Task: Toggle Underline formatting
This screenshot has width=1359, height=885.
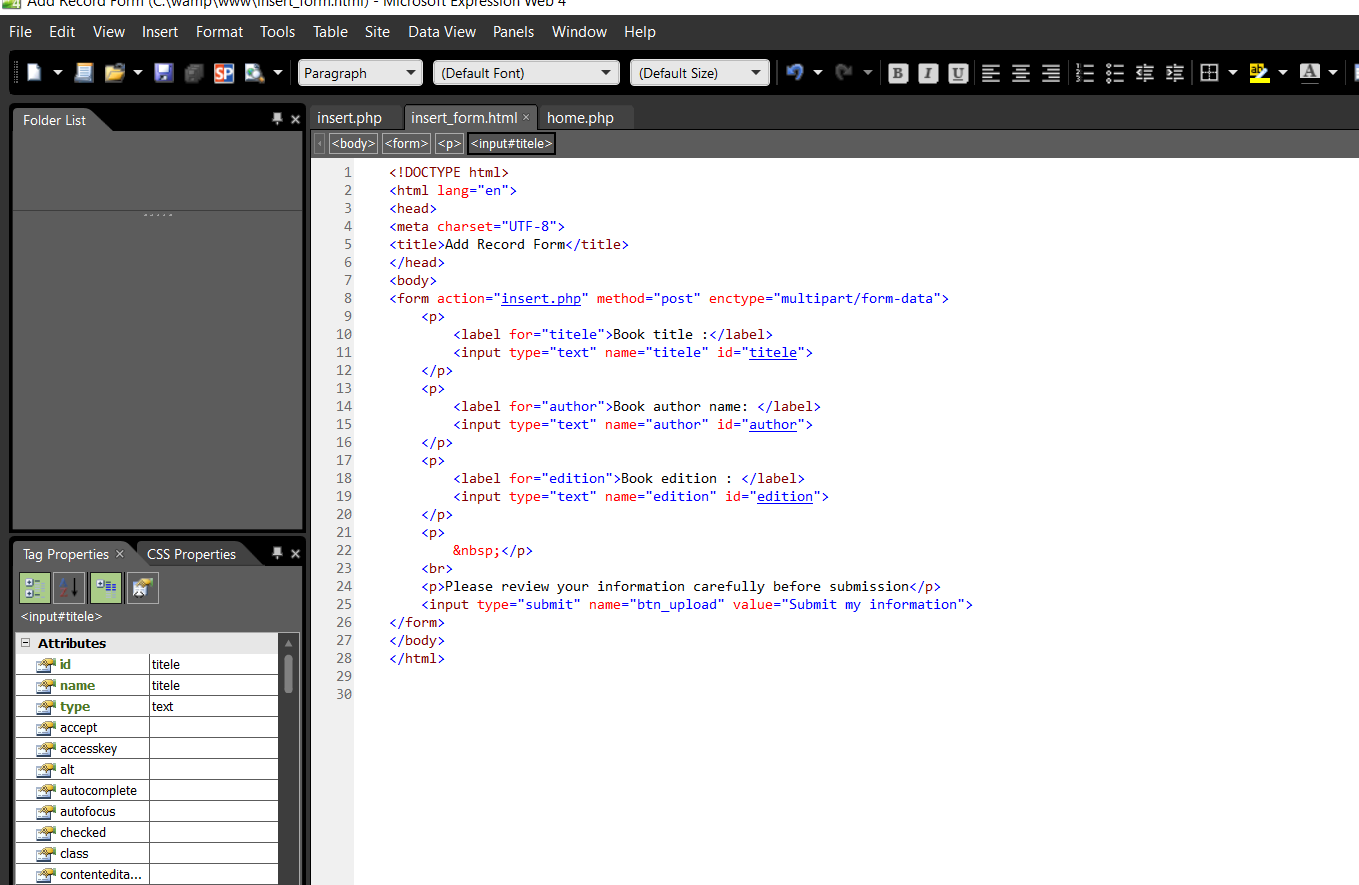Action: [x=958, y=73]
